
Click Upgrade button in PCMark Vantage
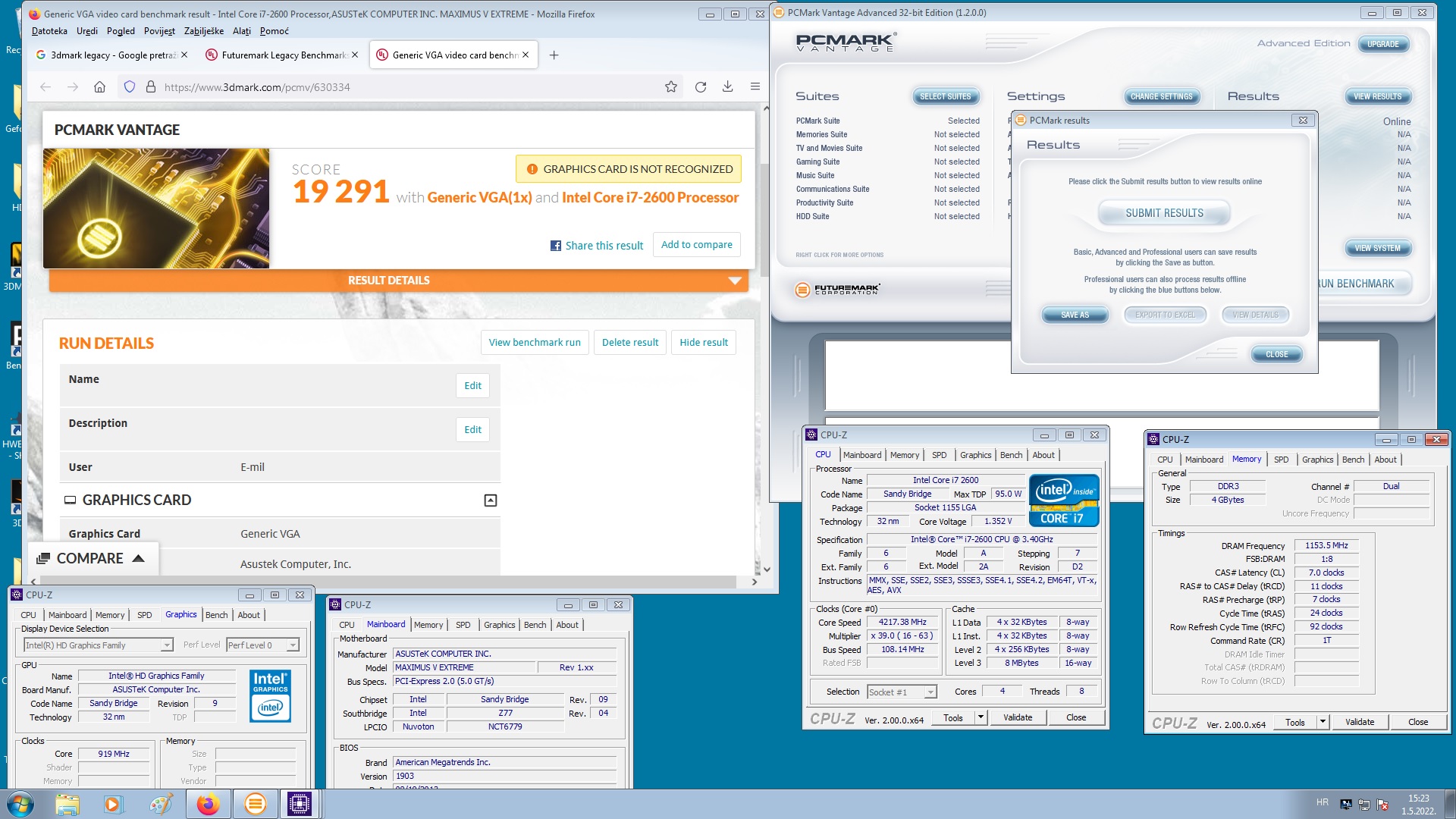pos(1382,44)
